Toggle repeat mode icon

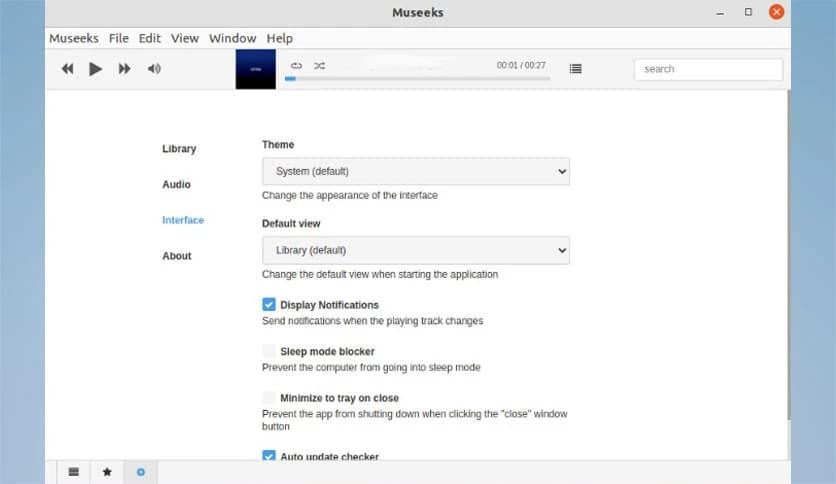coord(296,66)
